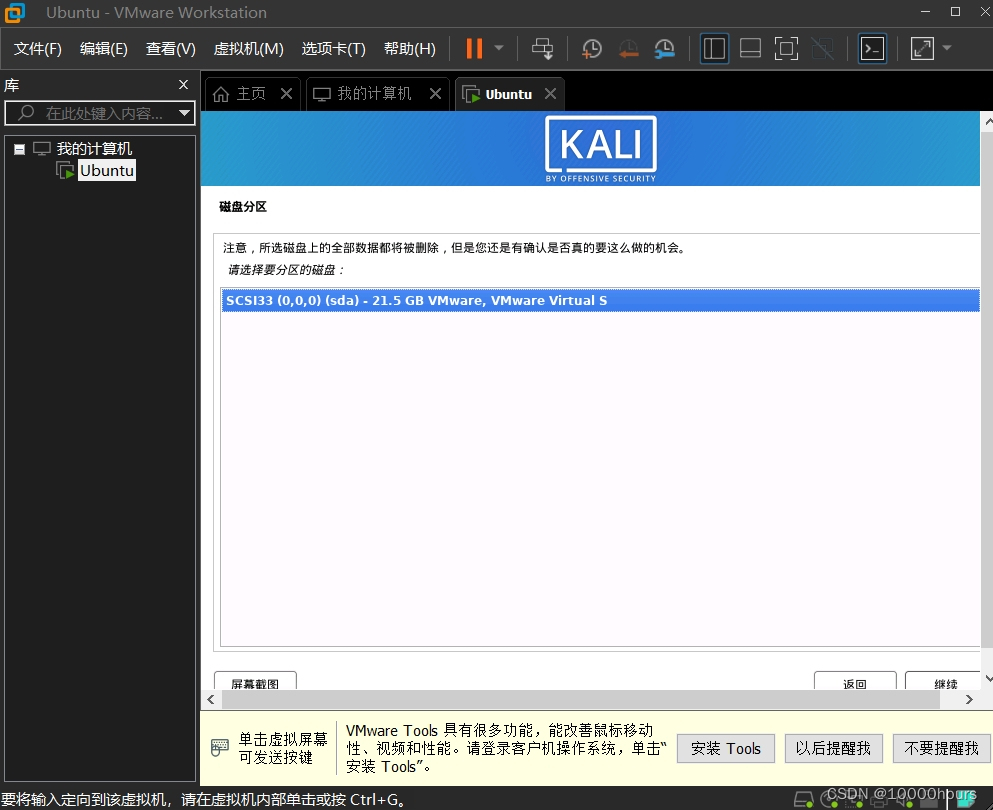The image size is (993, 810).
Task: Click the 不要提醒我 button
Action: click(942, 749)
